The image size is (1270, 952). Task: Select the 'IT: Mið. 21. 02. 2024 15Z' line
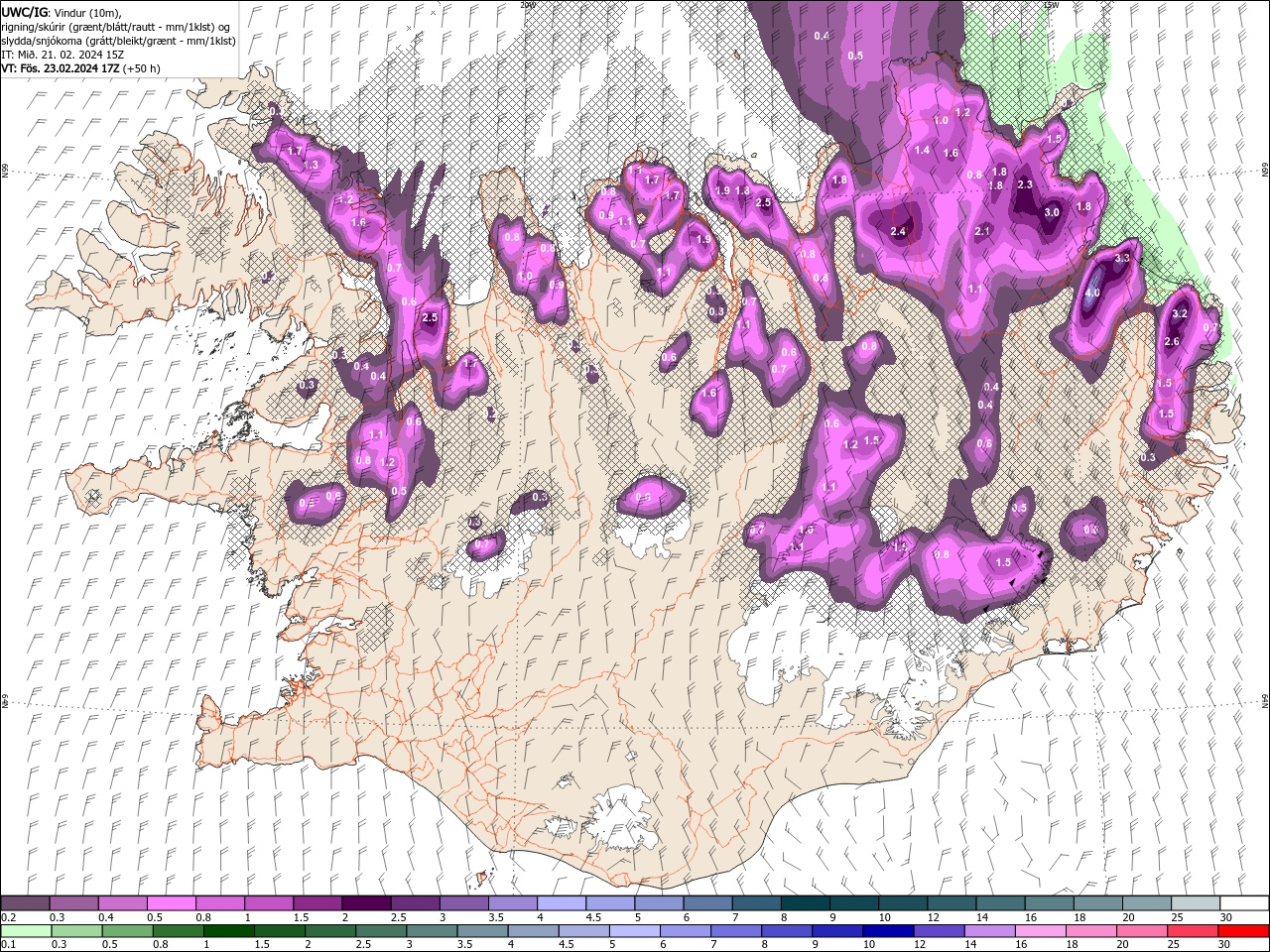[62, 55]
